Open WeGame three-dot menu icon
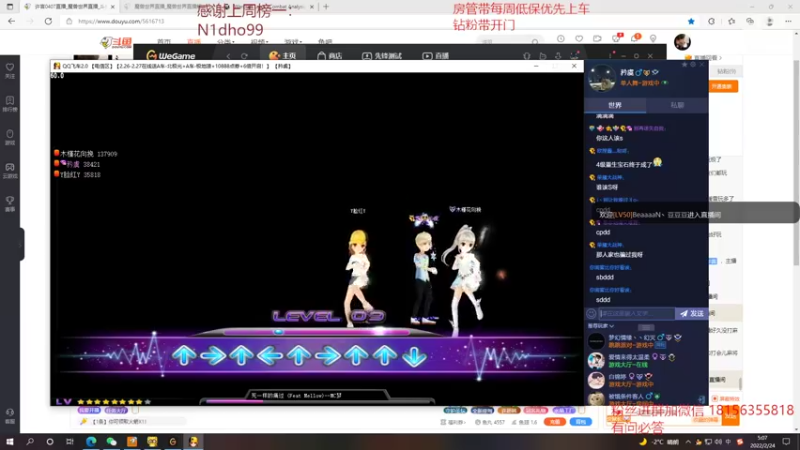This screenshot has height=450, width=800. [610, 55]
